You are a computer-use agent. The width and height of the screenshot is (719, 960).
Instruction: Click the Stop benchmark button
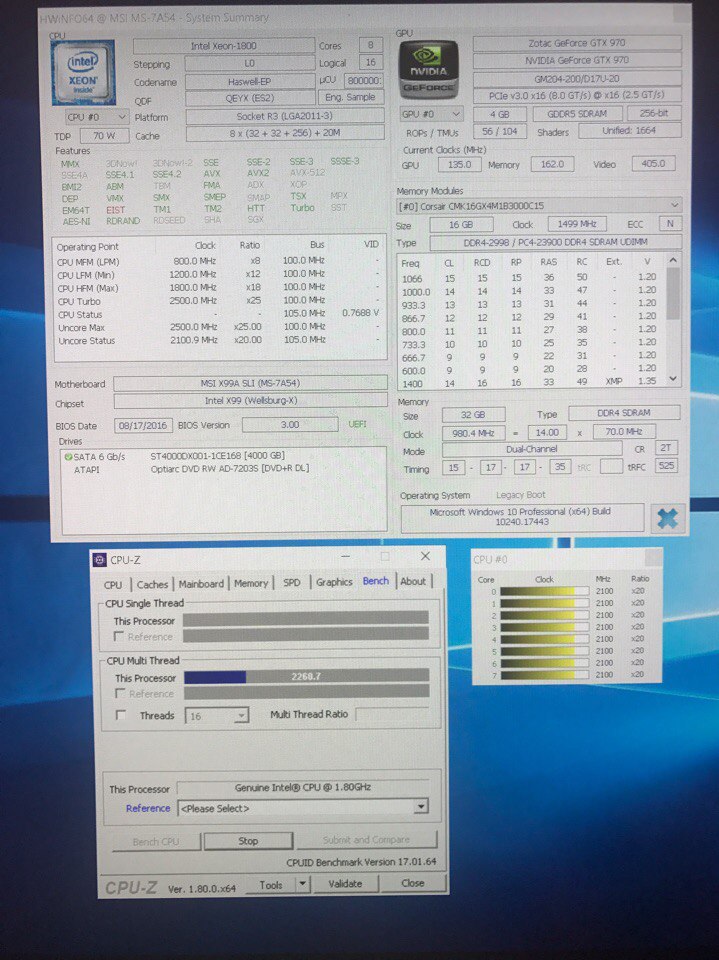pyautogui.click(x=248, y=841)
